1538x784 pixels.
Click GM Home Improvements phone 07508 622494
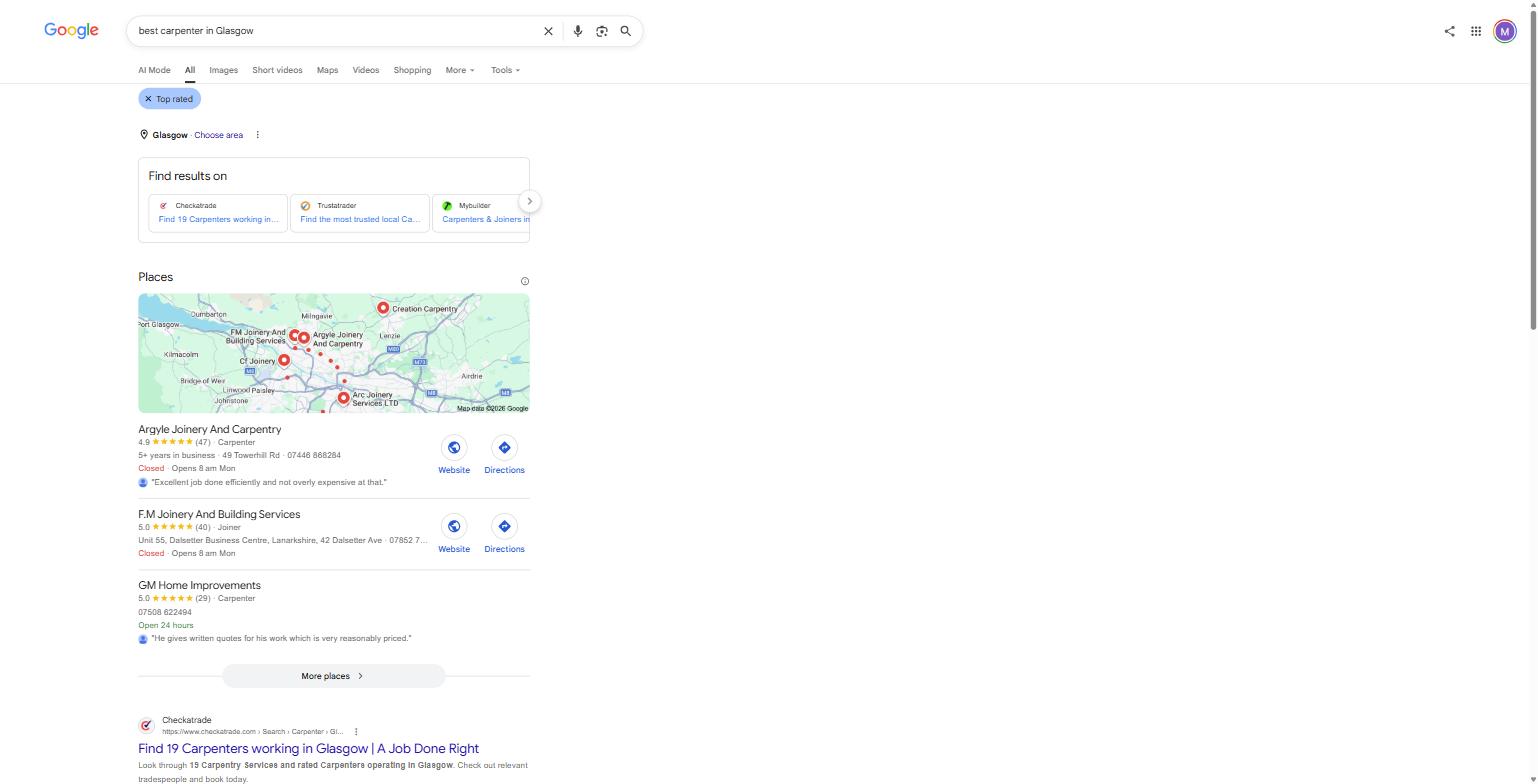(x=165, y=612)
